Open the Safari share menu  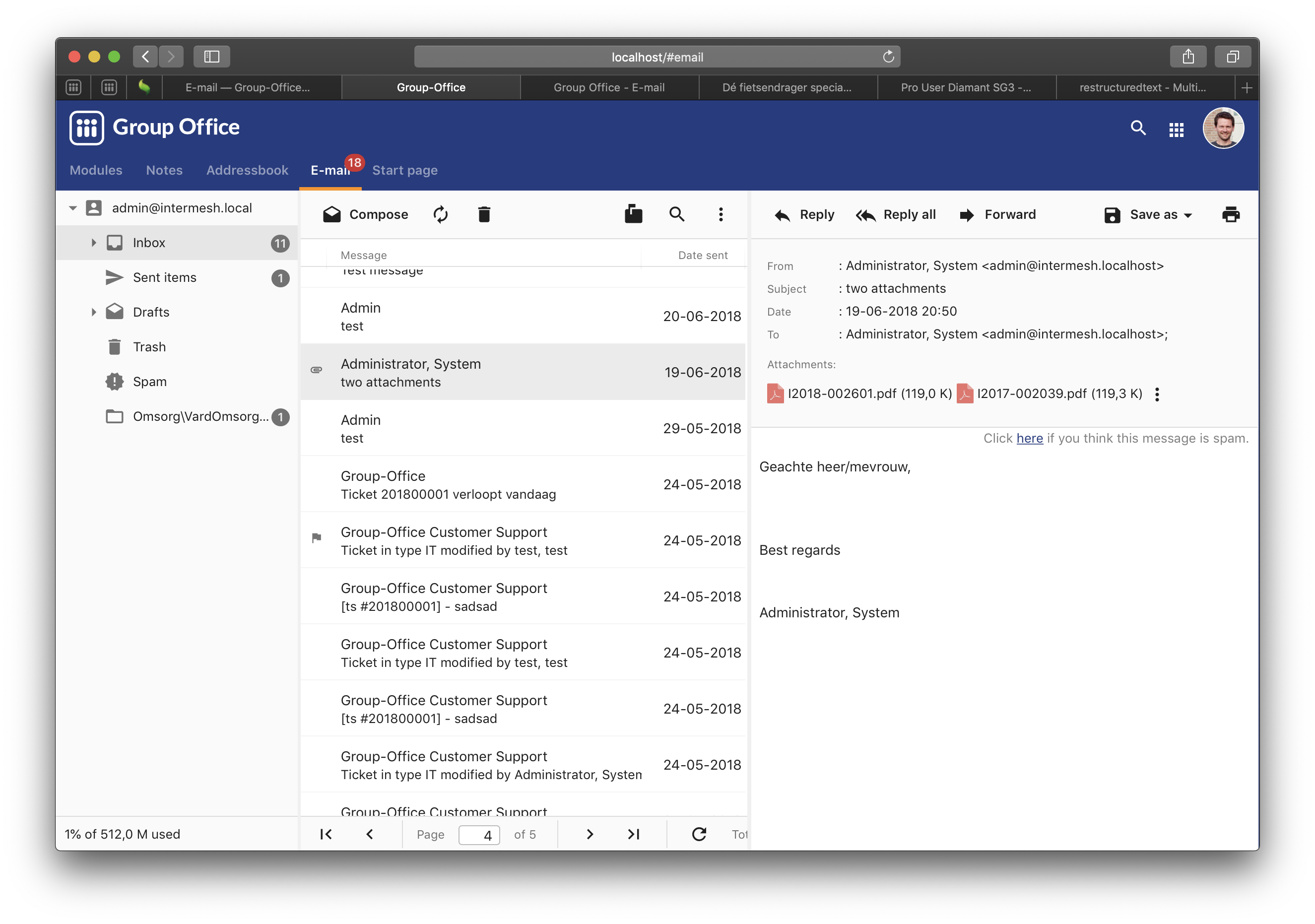pos(1188,57)
